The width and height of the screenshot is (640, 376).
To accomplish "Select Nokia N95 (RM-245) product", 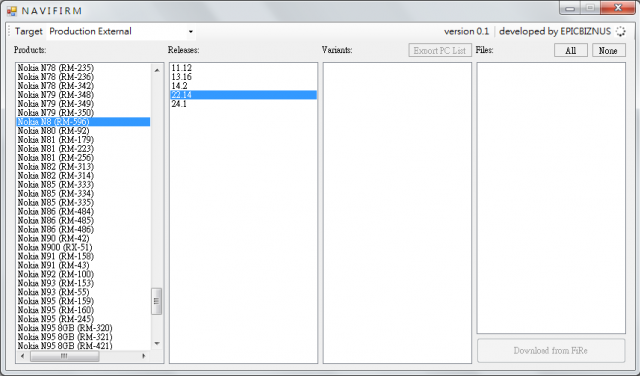I will (83, 319).
